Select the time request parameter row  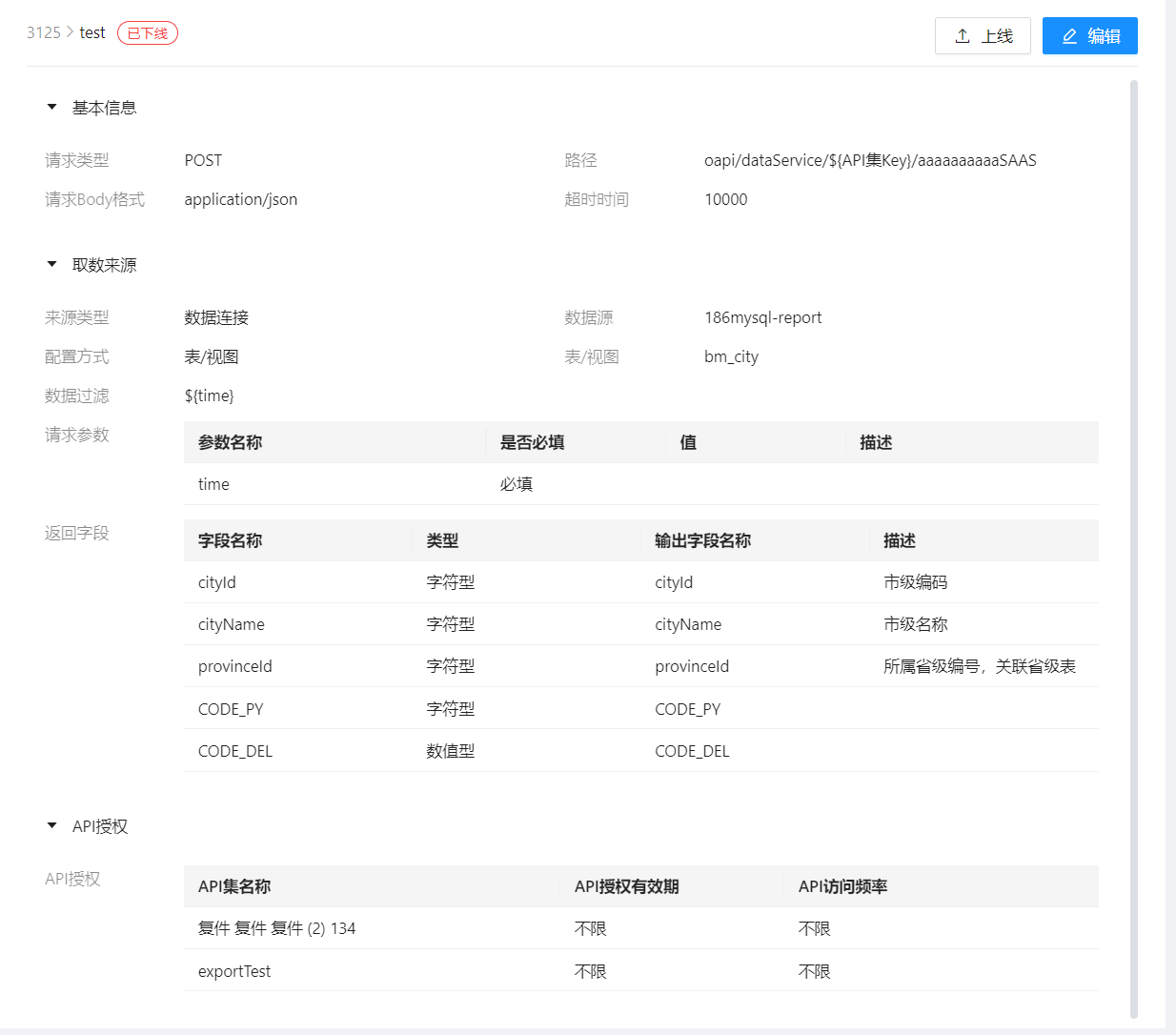640,484
